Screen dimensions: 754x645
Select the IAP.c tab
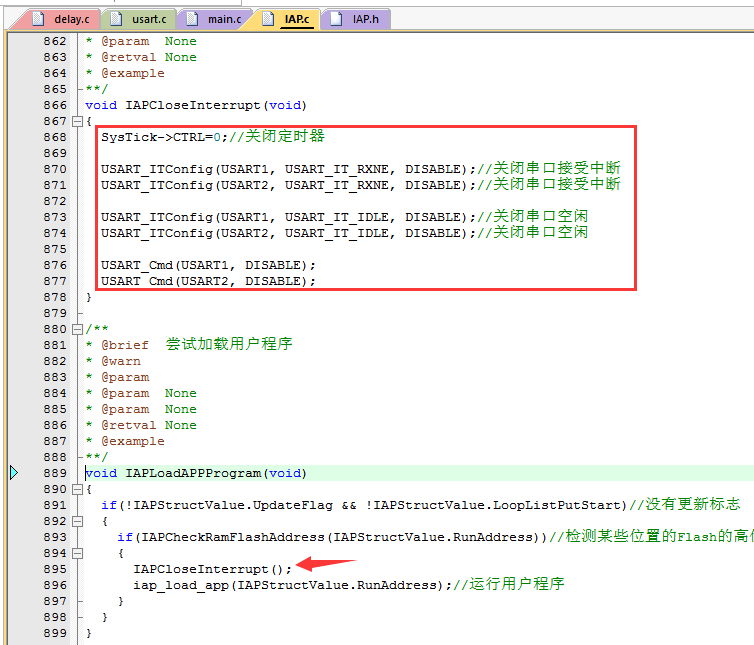pyautogui.click(x=288, y=19)
